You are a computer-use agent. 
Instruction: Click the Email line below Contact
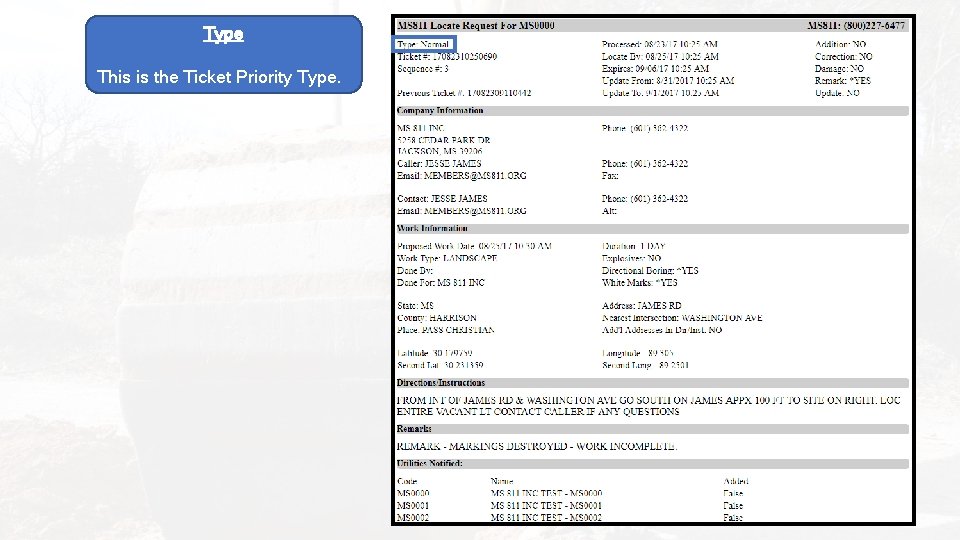point(461,211)
